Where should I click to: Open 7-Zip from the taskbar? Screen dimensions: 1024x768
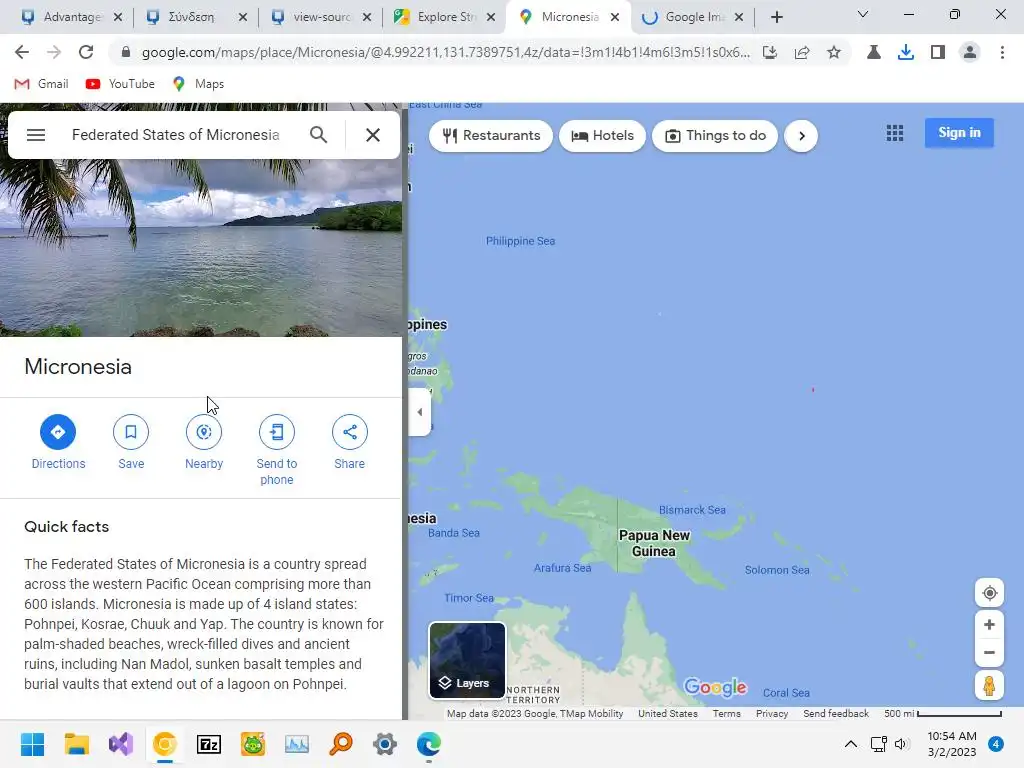point(209,744)
